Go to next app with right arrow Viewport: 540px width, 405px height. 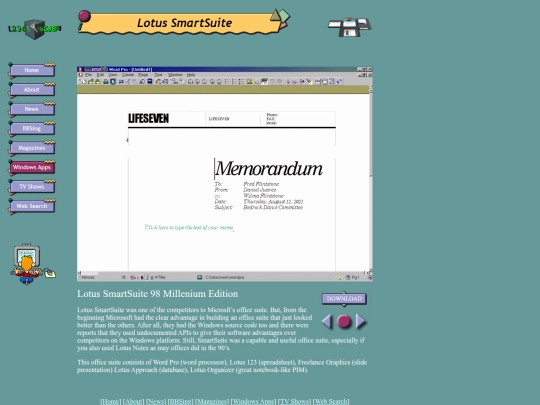click(x=361, y=322)
